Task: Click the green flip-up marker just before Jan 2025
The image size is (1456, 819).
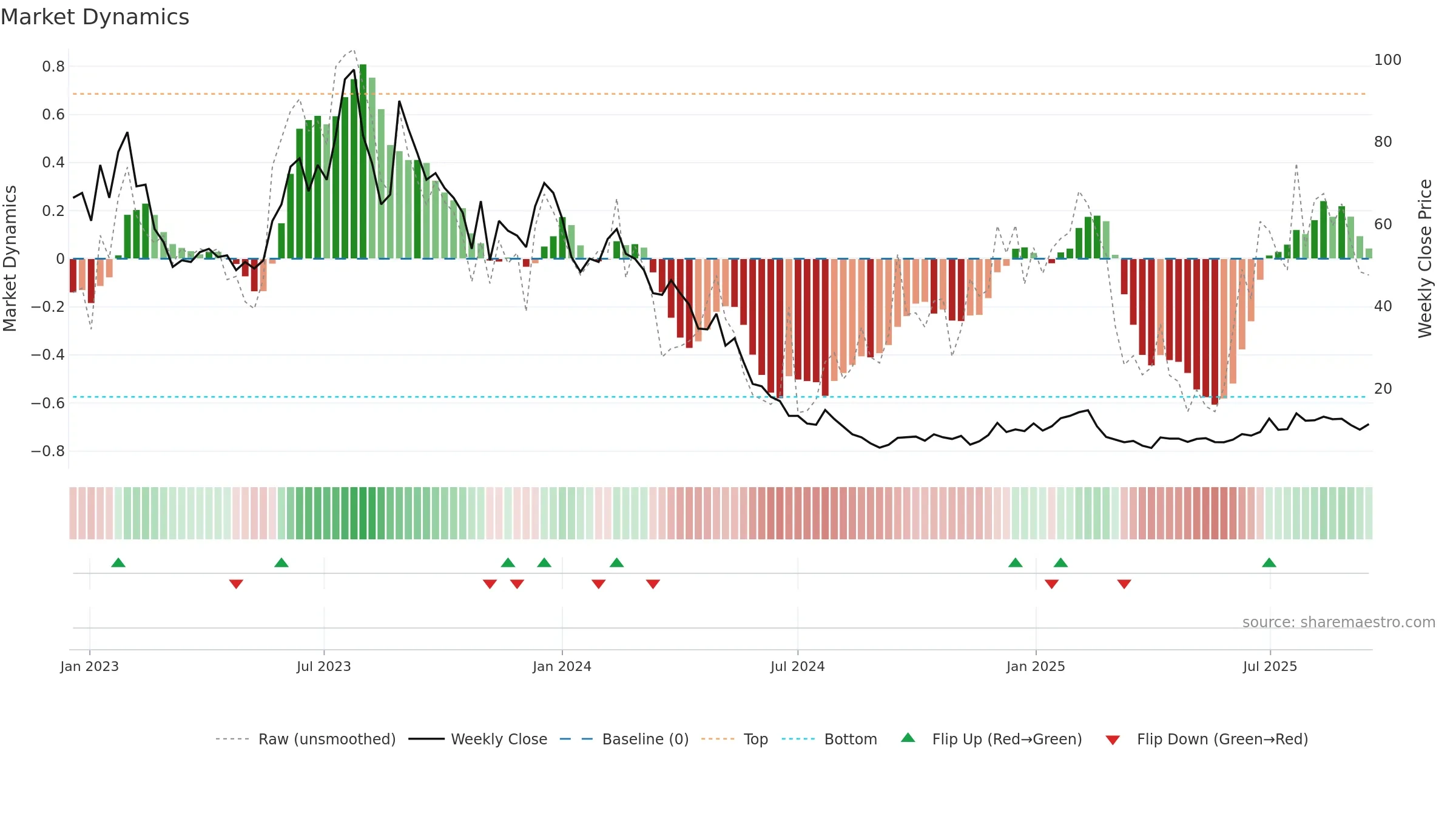Action: (x=1016, y=563)
